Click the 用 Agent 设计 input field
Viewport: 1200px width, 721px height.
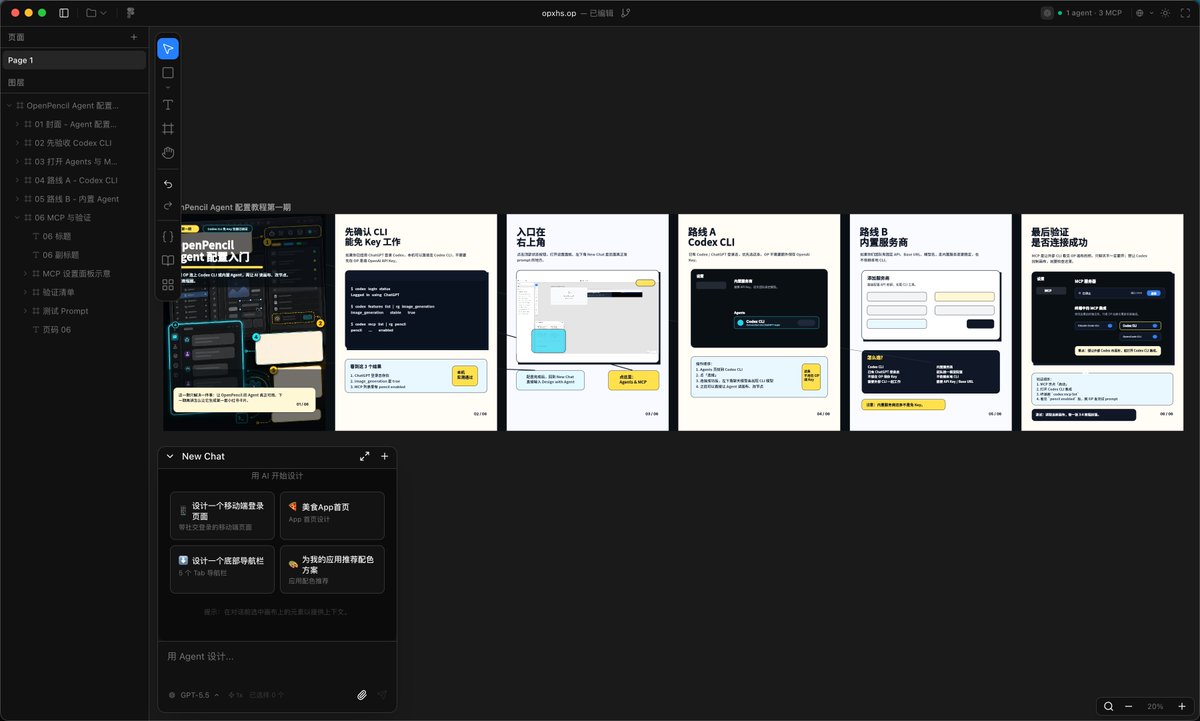coord(277,657)
